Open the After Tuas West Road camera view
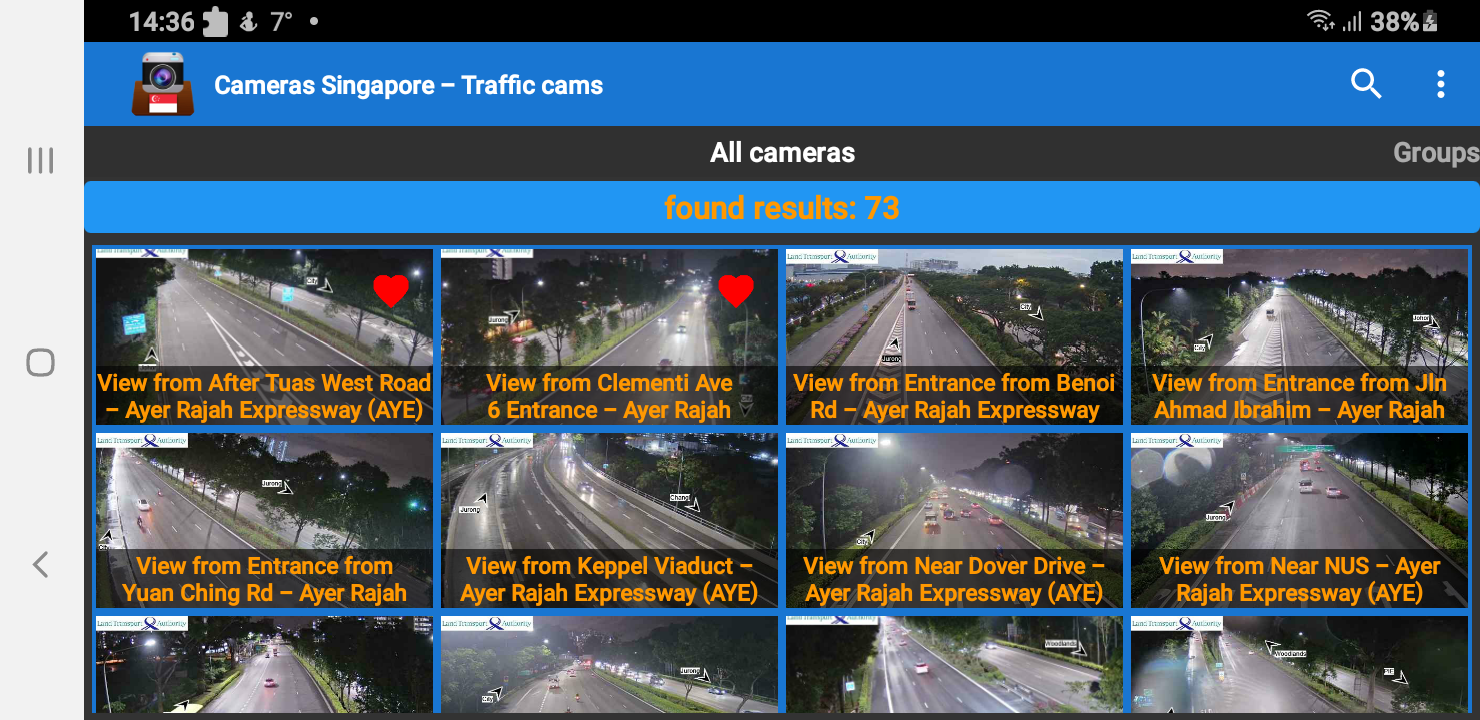 264,337
